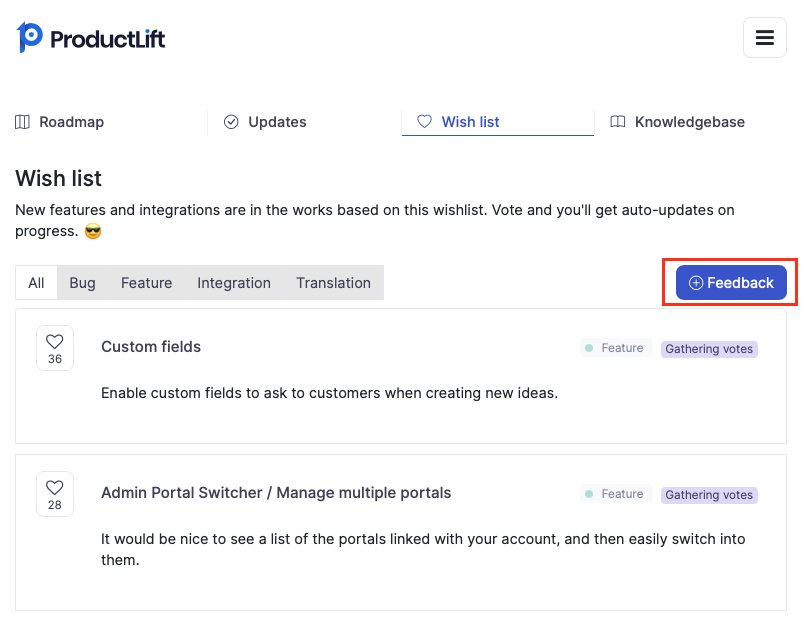Filter wish list by Bug

tap(82, 283)
